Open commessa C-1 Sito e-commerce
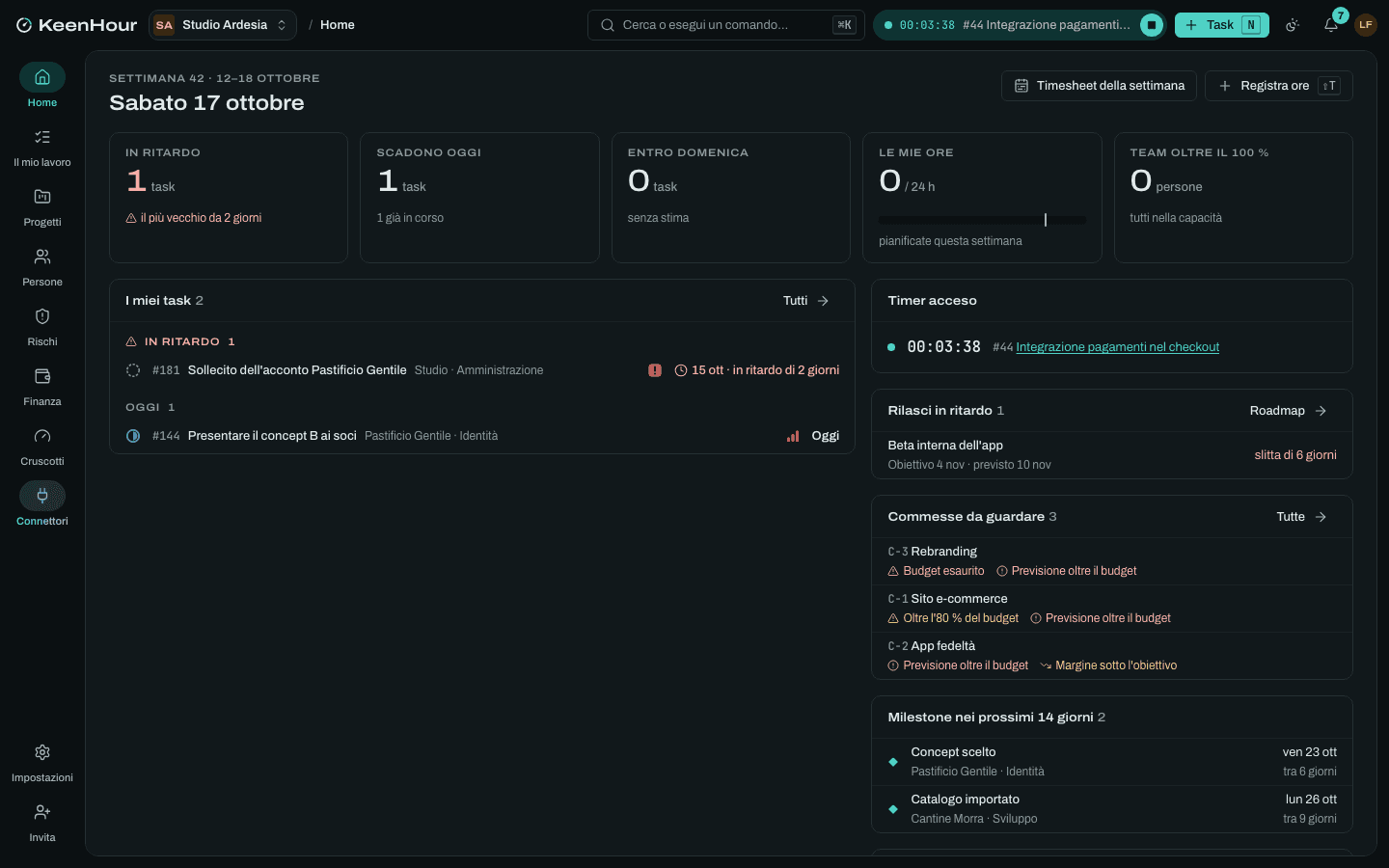The height and width of the screenshot is (868, 1389). tap(1112, 609)
